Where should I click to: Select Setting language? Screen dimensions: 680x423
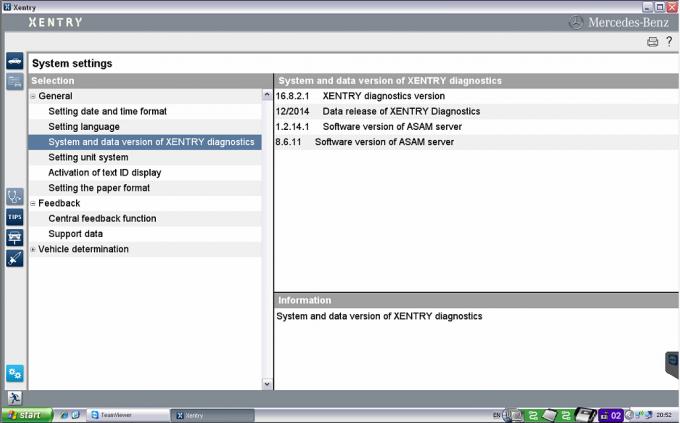click(84, 127)
